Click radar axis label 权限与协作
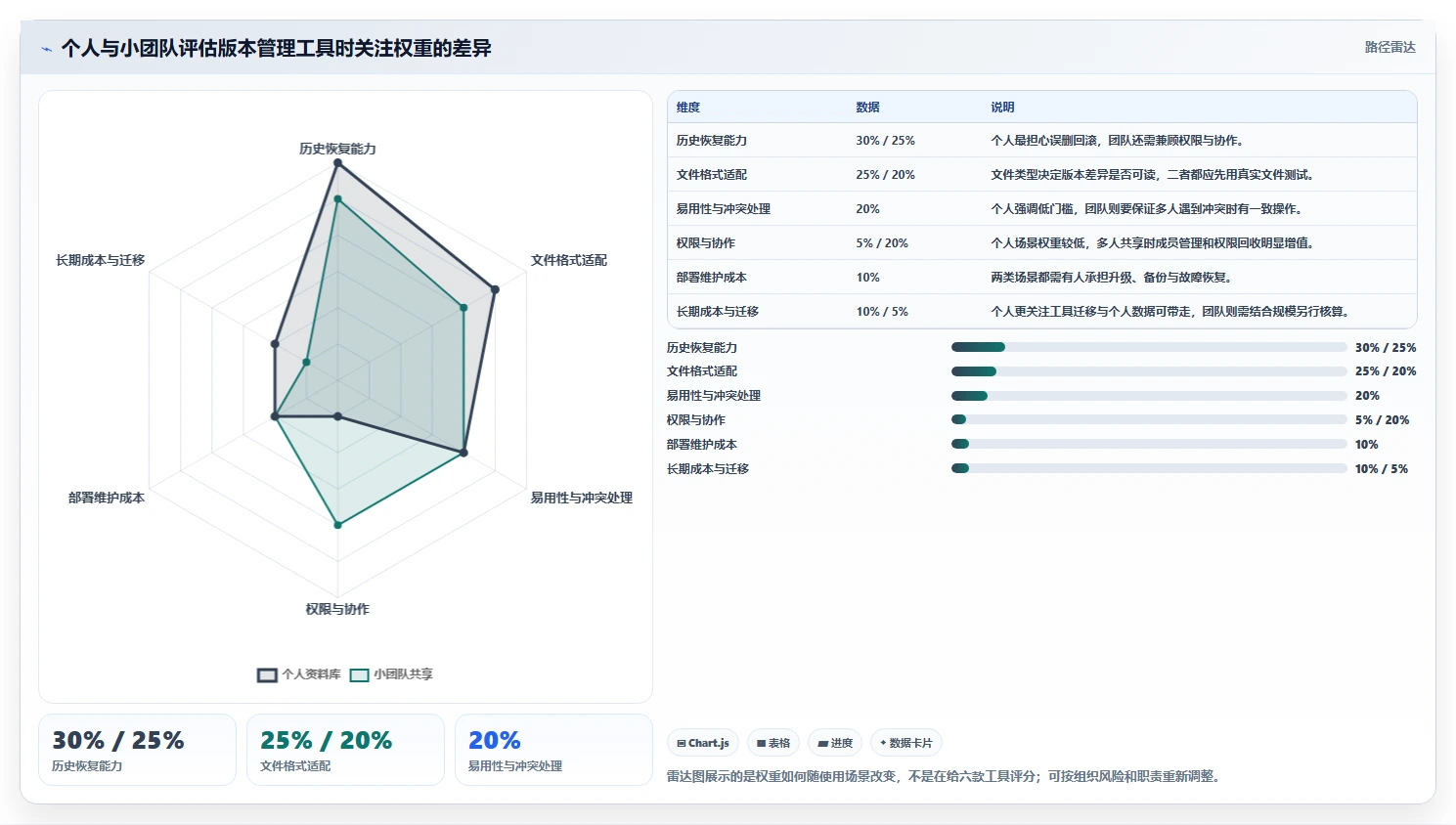 point(337,609)
